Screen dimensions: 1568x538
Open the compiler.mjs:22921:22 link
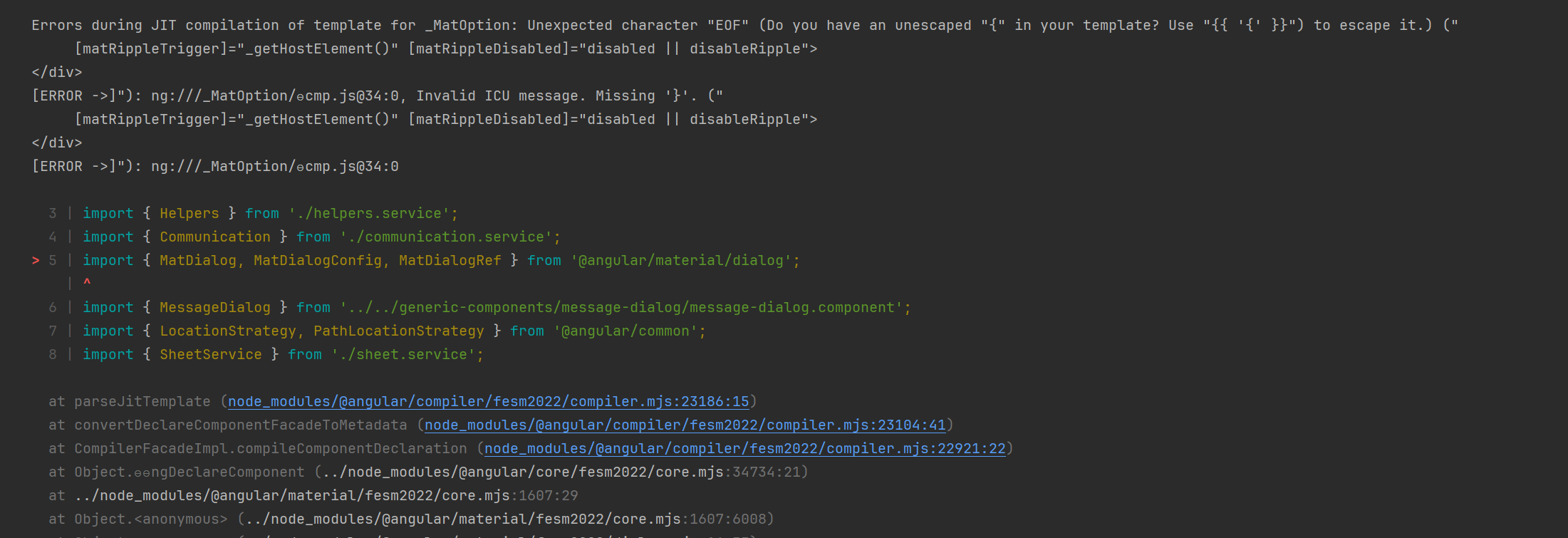(x=745, y=448)
